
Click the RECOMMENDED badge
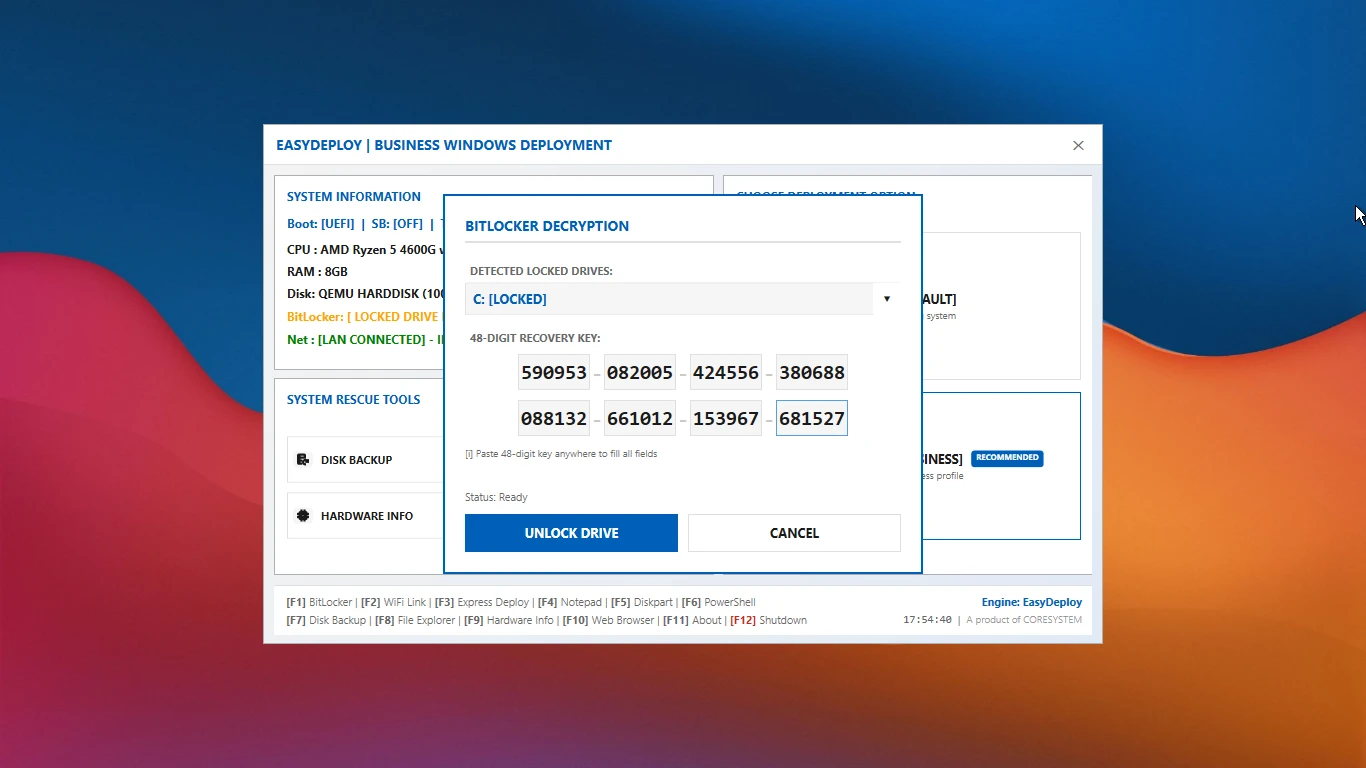point(1007,458)
